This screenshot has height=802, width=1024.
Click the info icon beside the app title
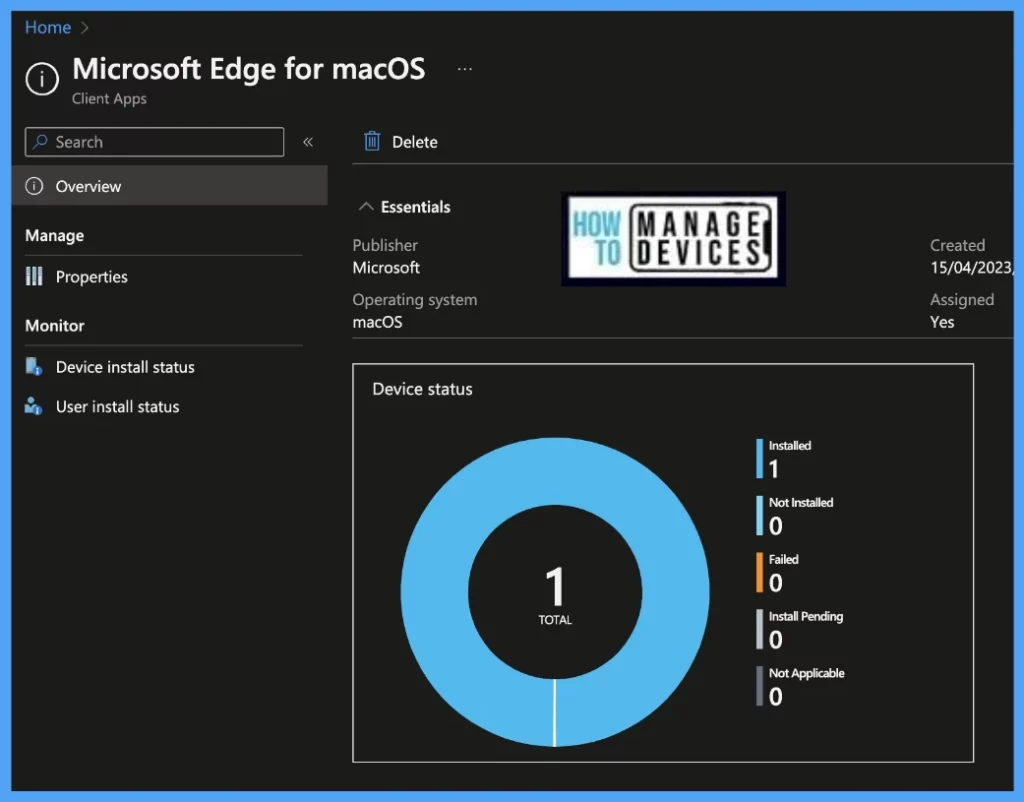click(x=42, y=78)
